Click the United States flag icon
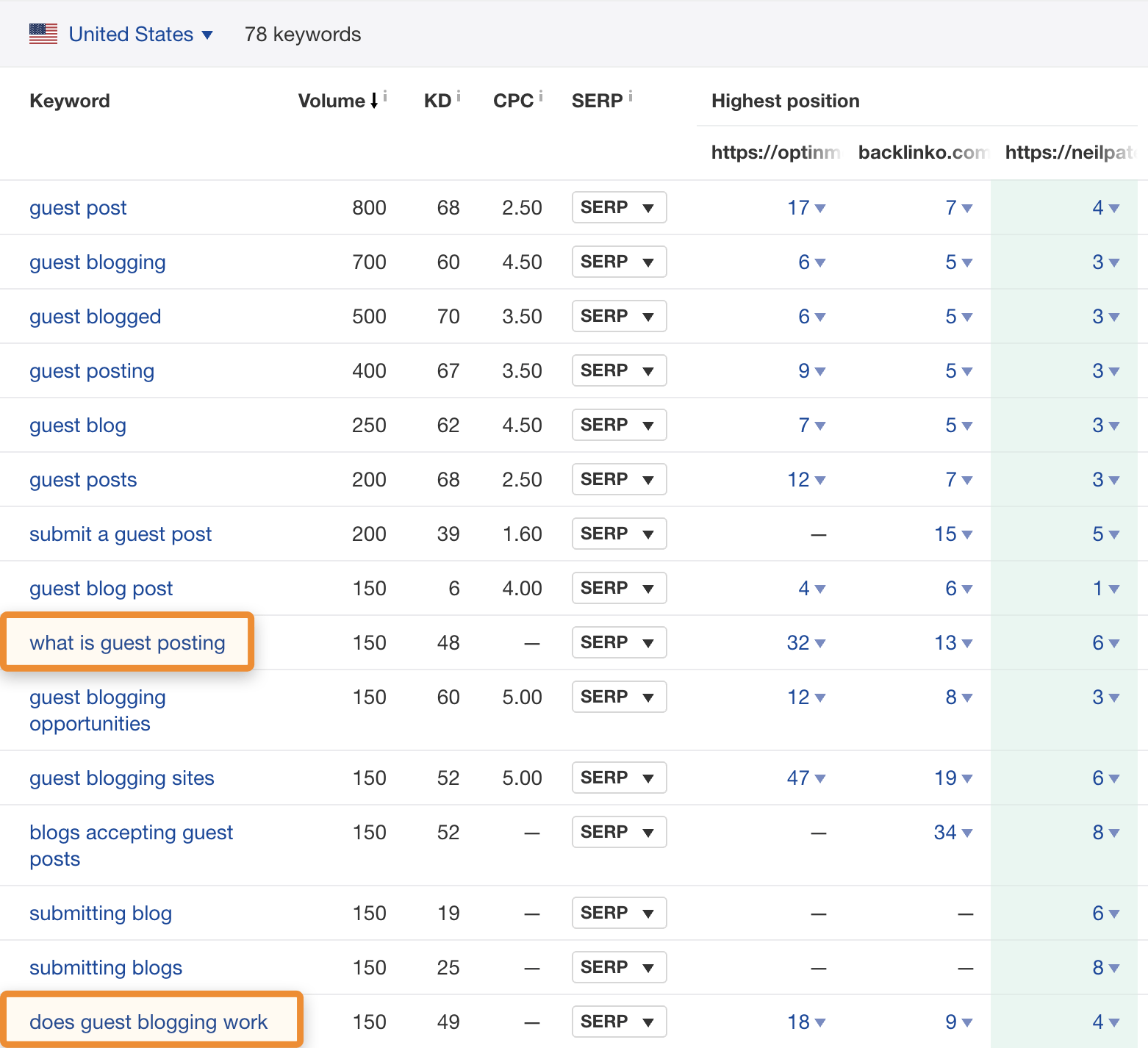The height and width of the screenshot is (1048, 1148). click(x=43, y=33)
